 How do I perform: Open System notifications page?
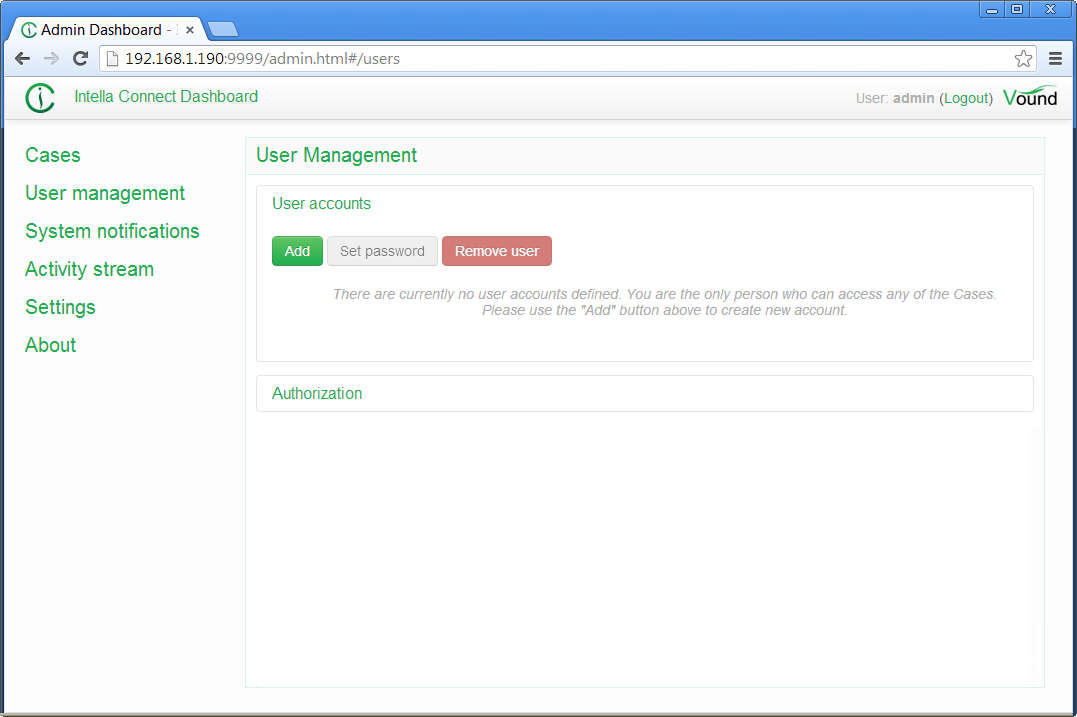[112, 231]
